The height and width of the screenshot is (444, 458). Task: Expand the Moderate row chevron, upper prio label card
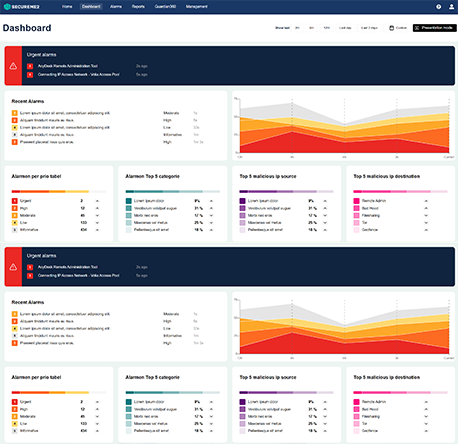pos(97,215)
